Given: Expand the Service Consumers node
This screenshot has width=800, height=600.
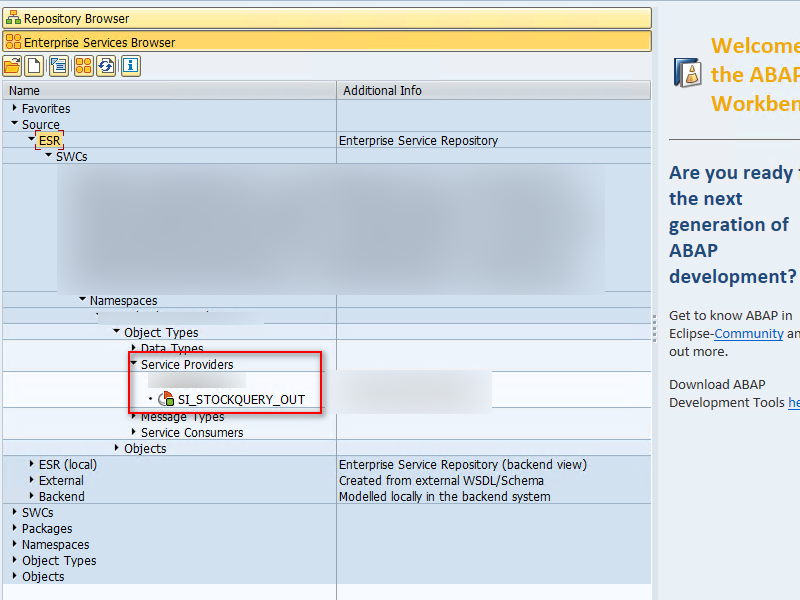Looking at the screenshot, I should 133,432.
